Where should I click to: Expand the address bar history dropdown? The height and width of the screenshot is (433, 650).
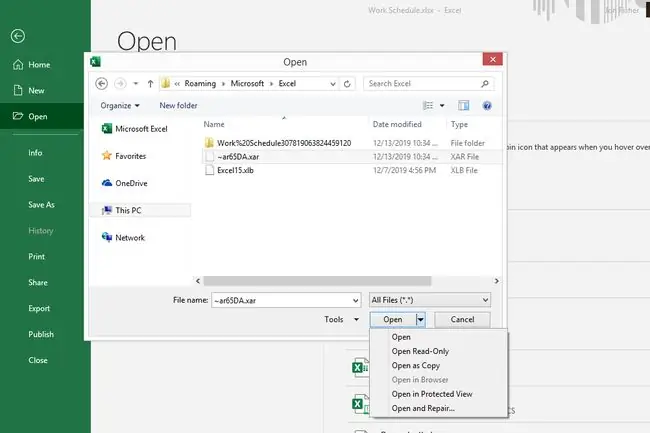point(332,84)
